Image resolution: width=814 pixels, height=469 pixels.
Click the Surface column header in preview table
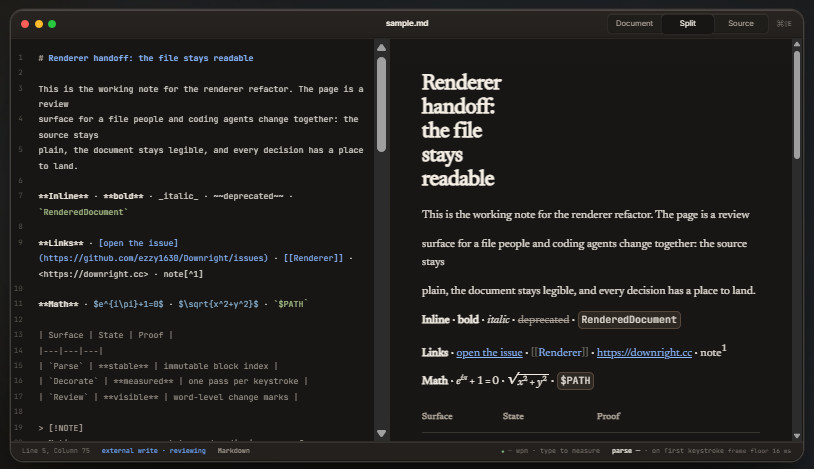437,416
